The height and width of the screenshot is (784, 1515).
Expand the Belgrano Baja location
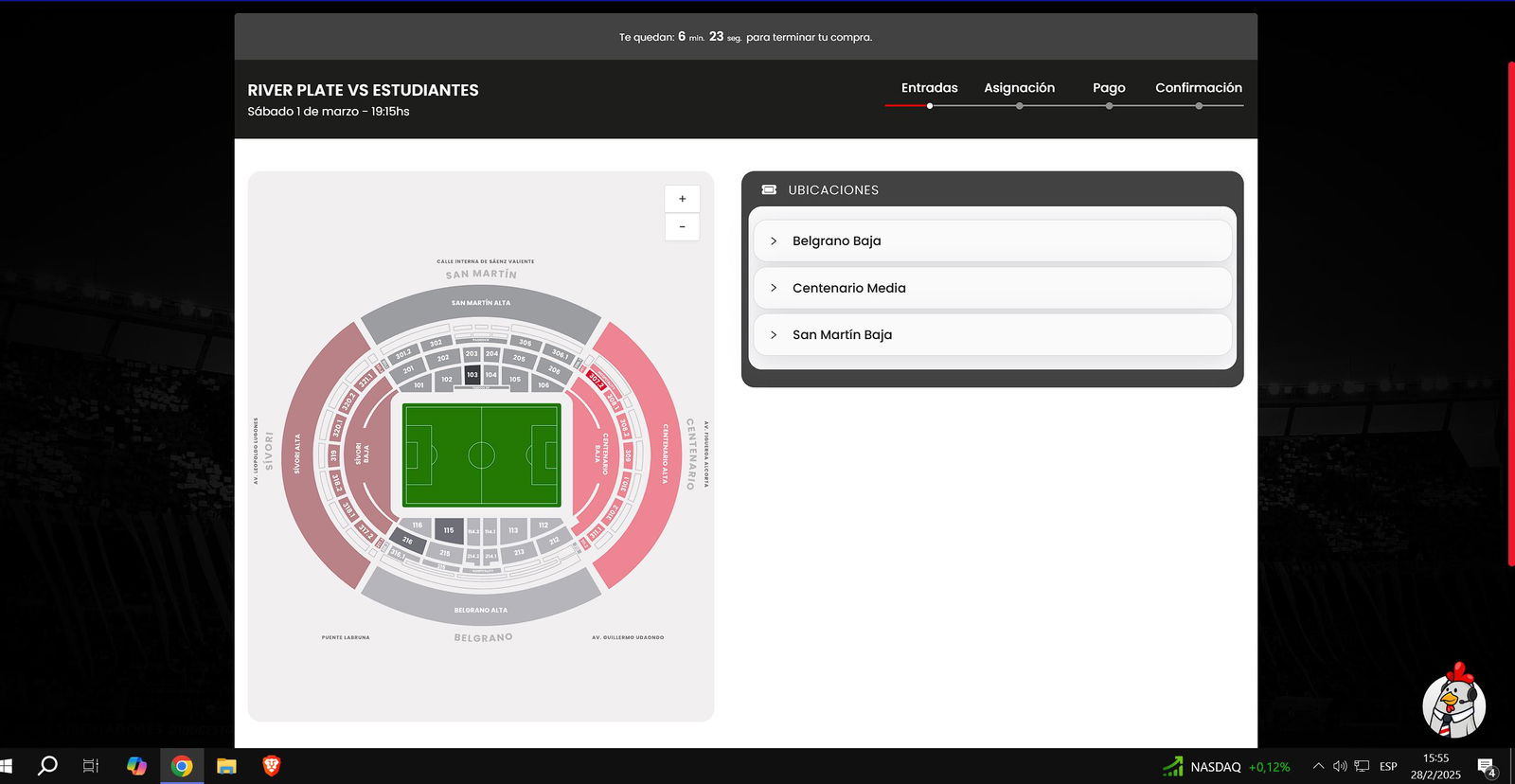click(992, 241)
